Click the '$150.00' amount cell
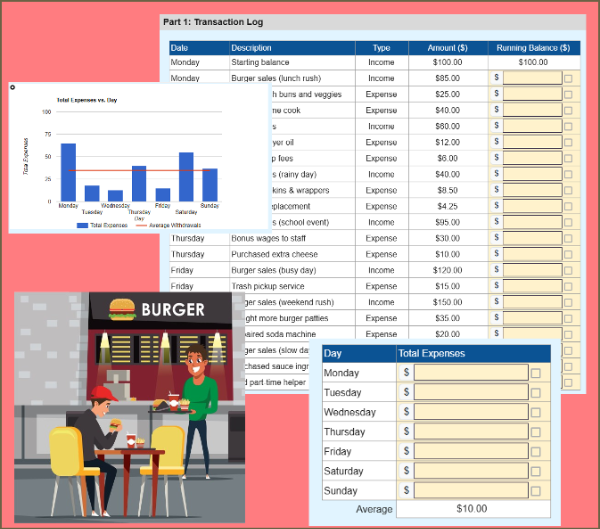The image size is (600, 529). (x=447, y=302)
